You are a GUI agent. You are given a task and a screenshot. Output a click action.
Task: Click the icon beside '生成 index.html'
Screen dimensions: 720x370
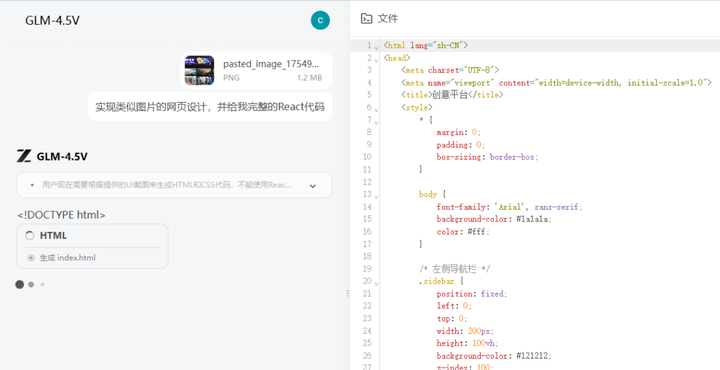[x=31, y=258]
